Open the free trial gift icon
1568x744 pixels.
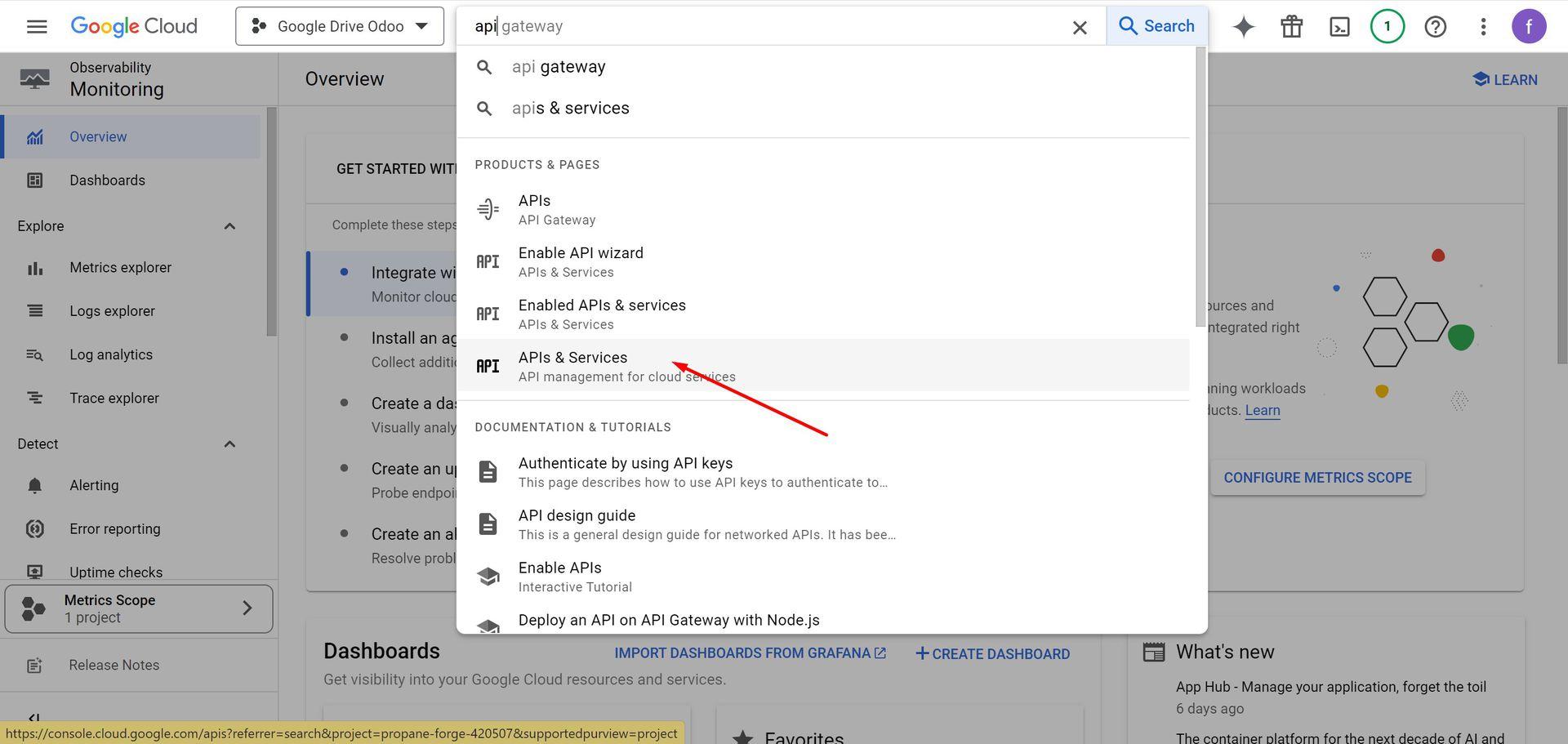tap(1291, 26)
